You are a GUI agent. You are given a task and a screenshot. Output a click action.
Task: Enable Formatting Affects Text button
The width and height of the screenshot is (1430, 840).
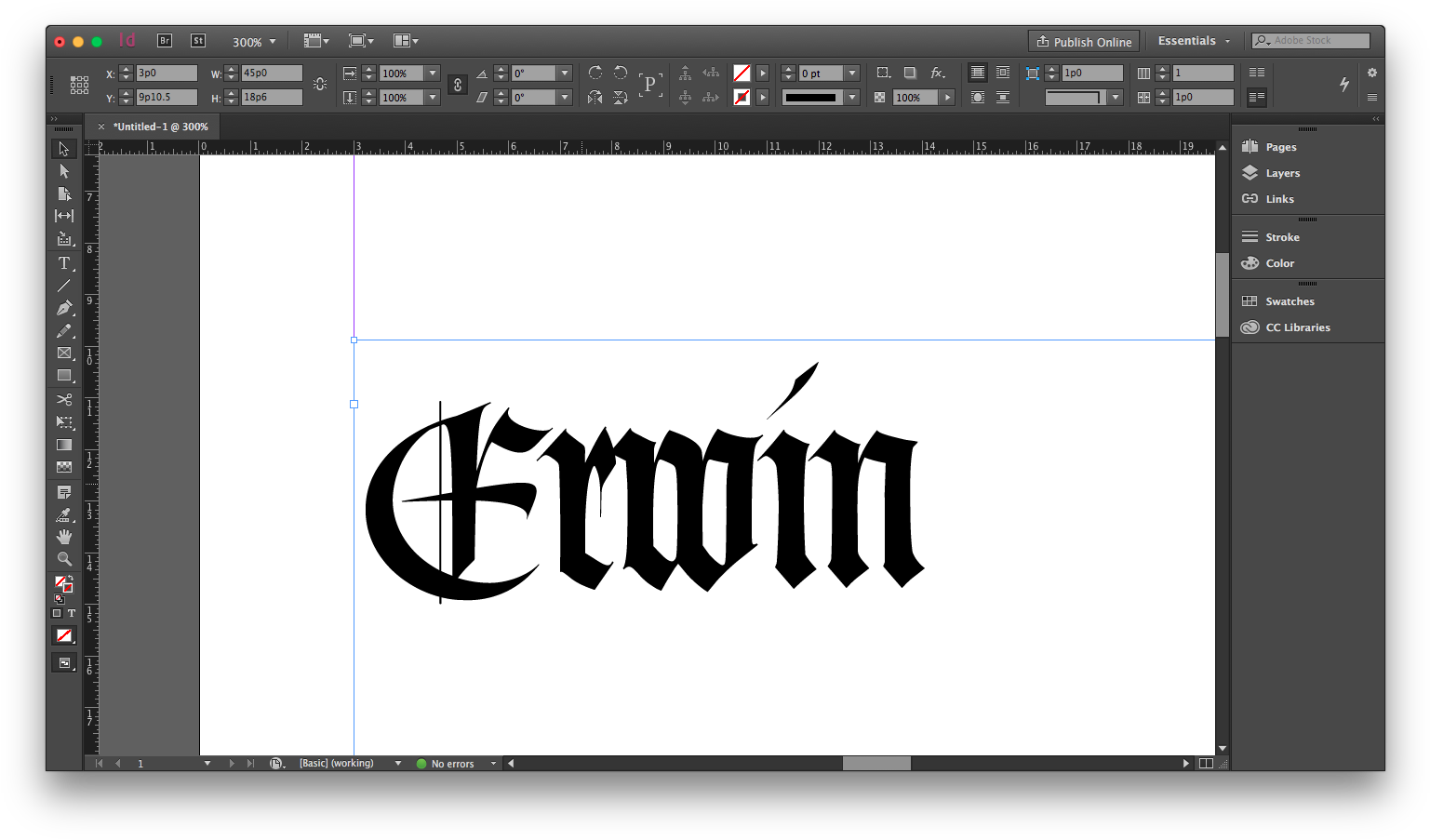pos(72,613)
